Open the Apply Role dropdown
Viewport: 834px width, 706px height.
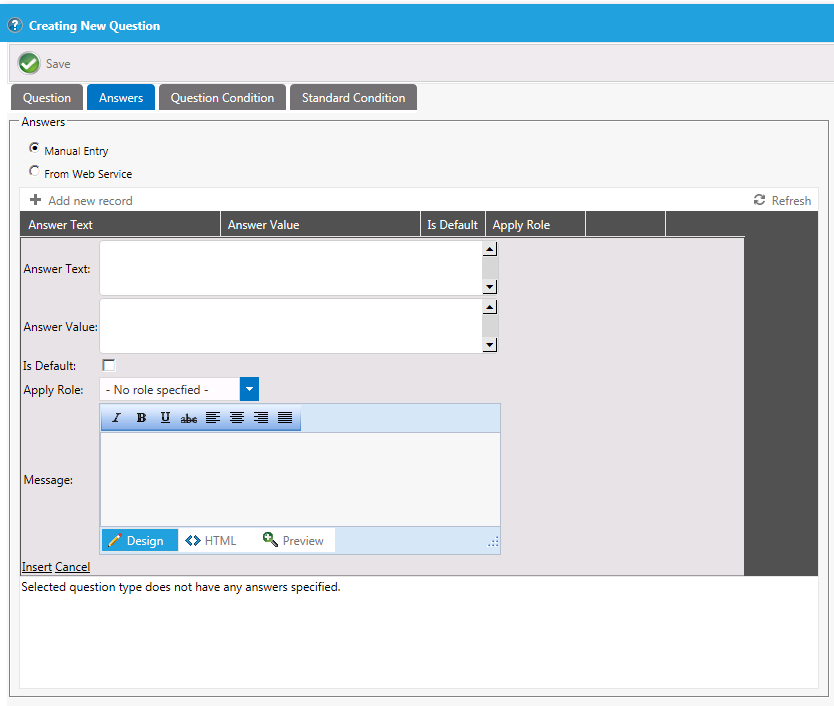click(x=249, y=389)
